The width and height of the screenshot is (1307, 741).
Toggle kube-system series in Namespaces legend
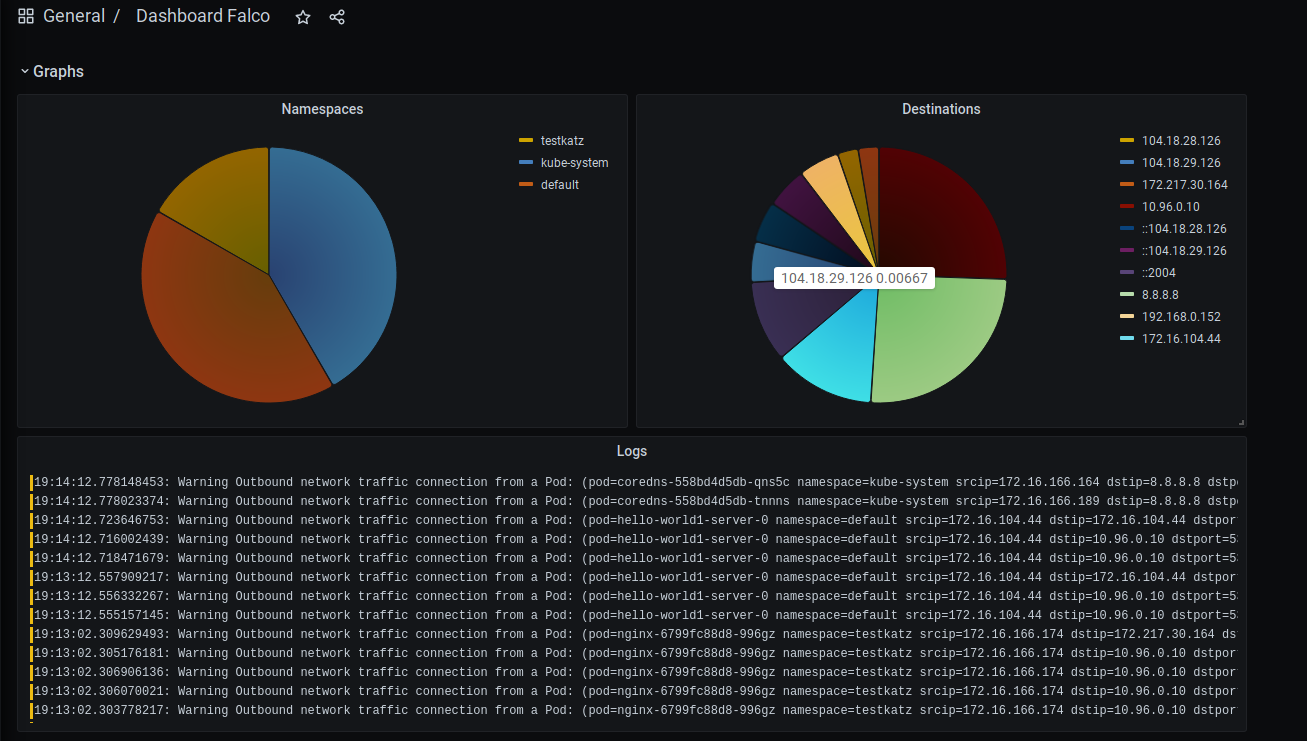click(574, 163)
